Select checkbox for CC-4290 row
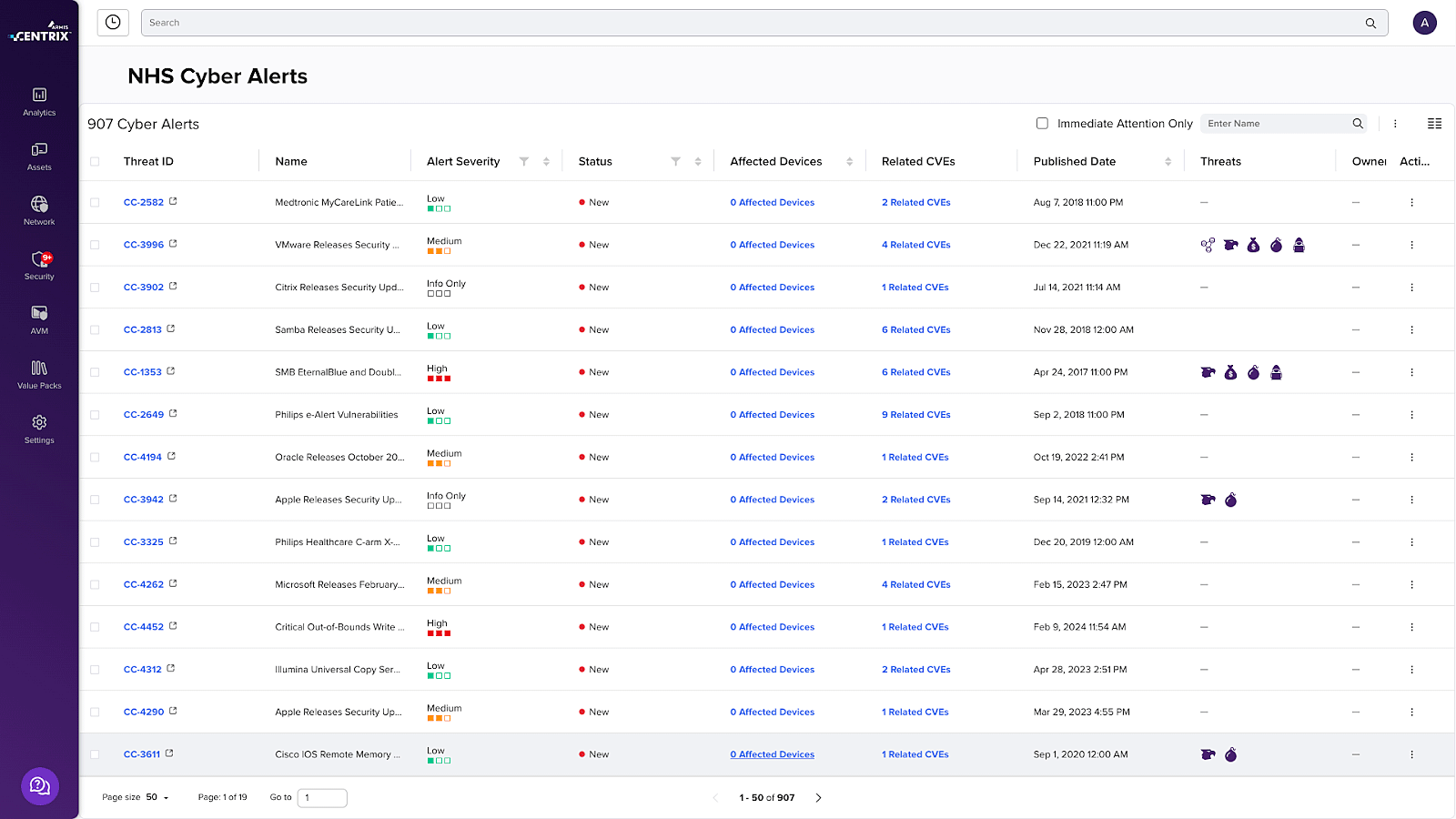Image resolution: width=1456 pixels, height=819 pixels. tap(95, 712)
